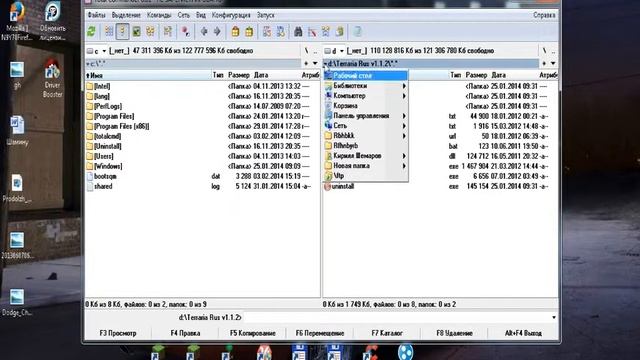Screen dimensions: 640x360
Task: Click the directory tree view toolbar icon
Action: point(151,31)
